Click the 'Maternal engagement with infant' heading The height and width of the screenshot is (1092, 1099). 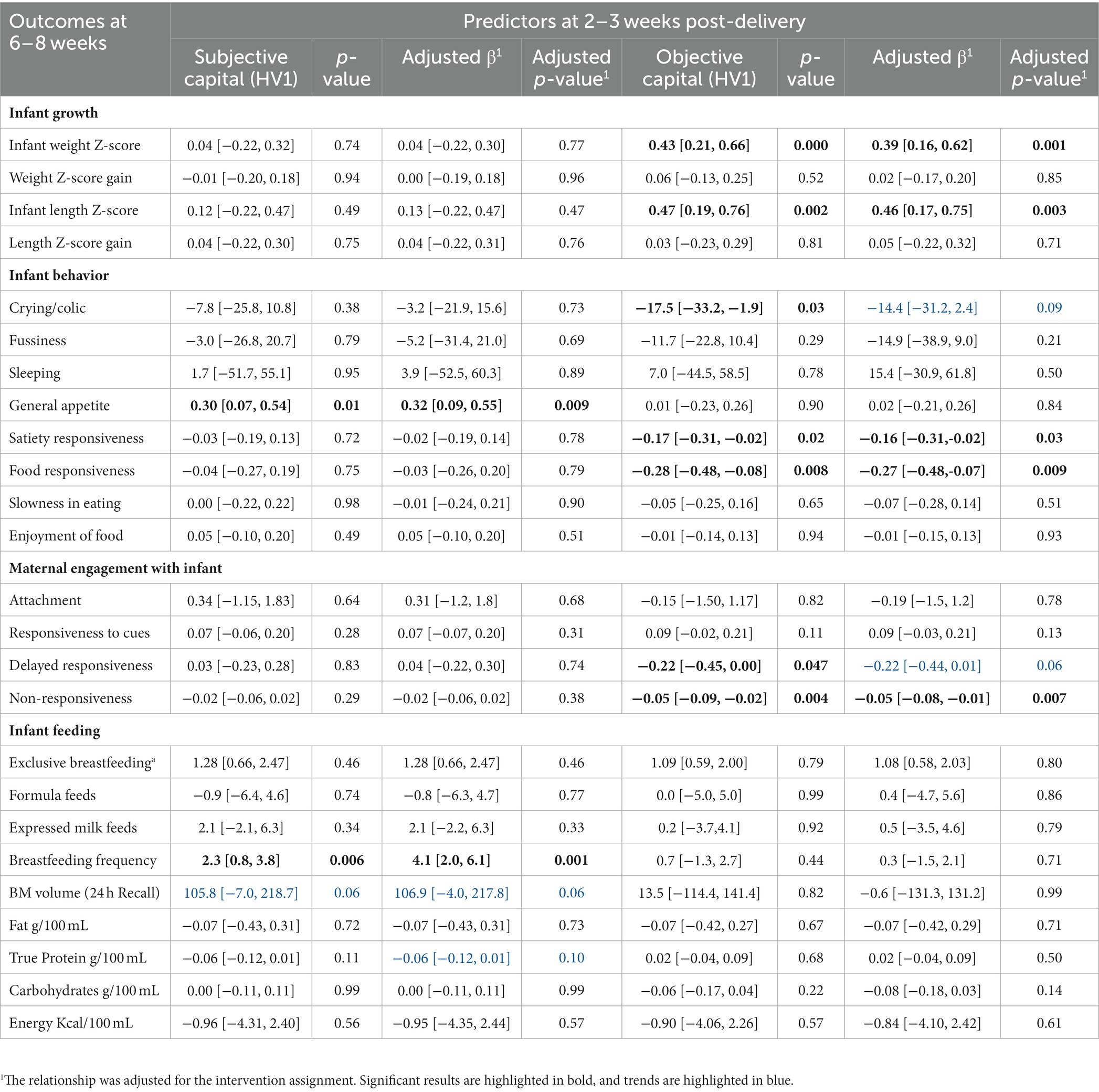click(115, 568)
